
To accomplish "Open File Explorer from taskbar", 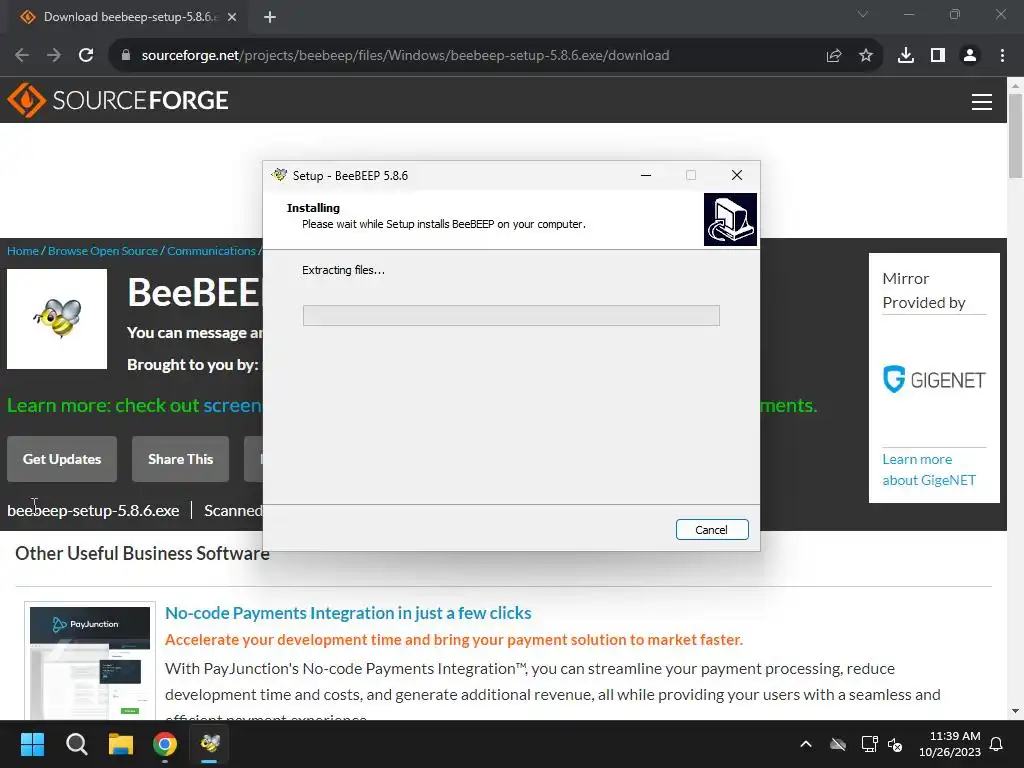I will coord(121,744).
